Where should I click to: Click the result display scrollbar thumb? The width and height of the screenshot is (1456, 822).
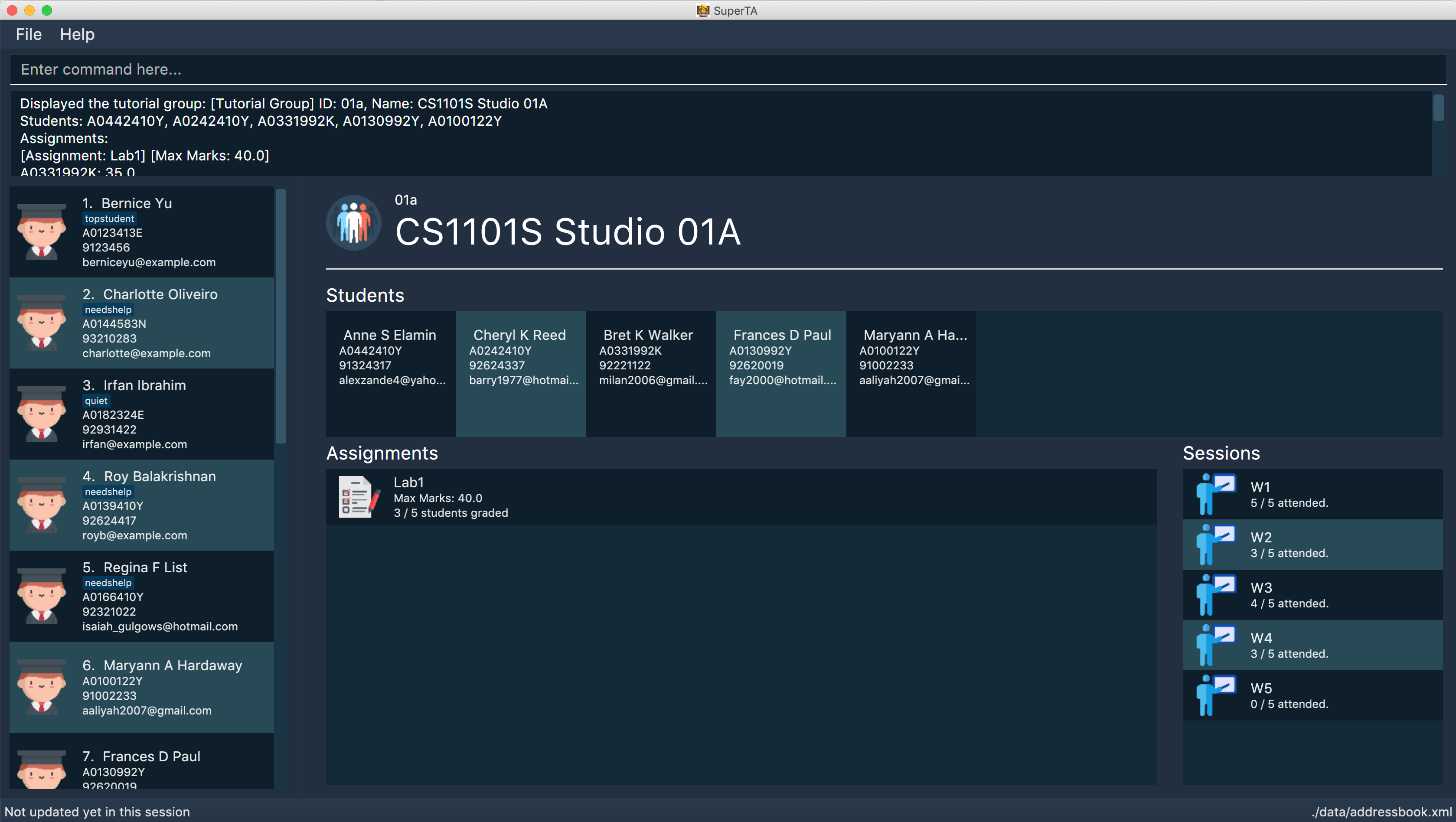[1439, 108]
